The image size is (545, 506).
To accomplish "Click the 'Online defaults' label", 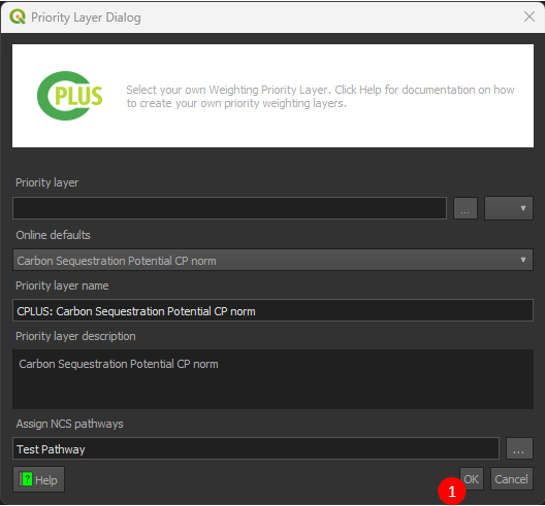I will [53, 235].
